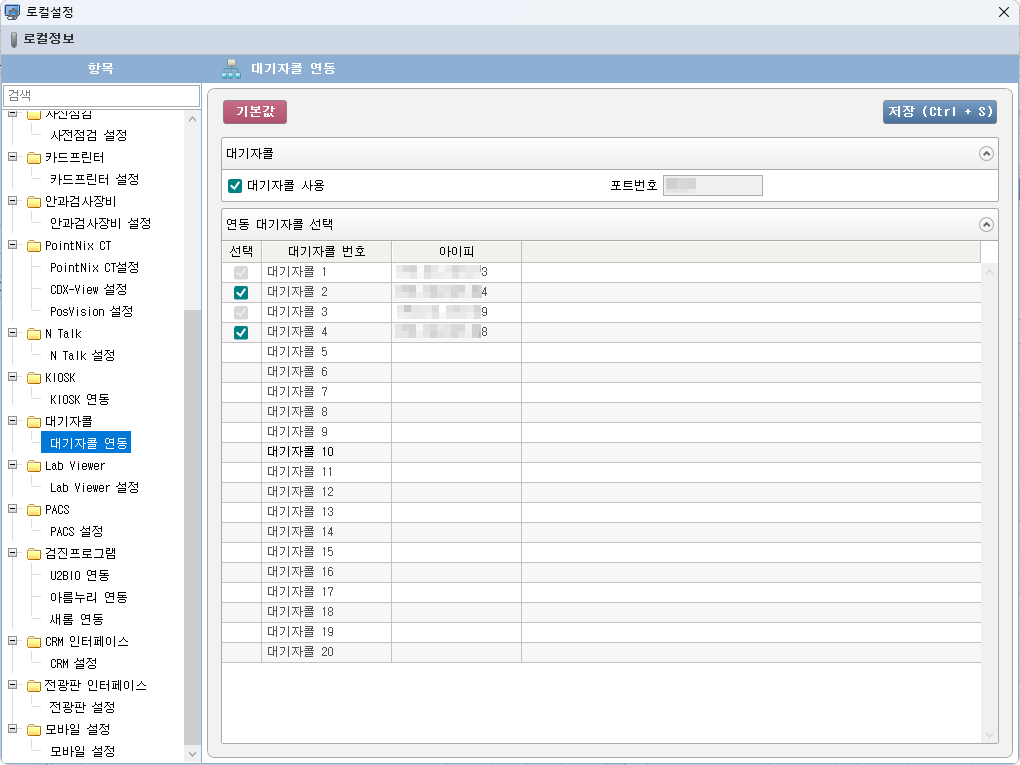Click the 검진프로그램 folder icon
1020x765 pixels.
point(34,554)
